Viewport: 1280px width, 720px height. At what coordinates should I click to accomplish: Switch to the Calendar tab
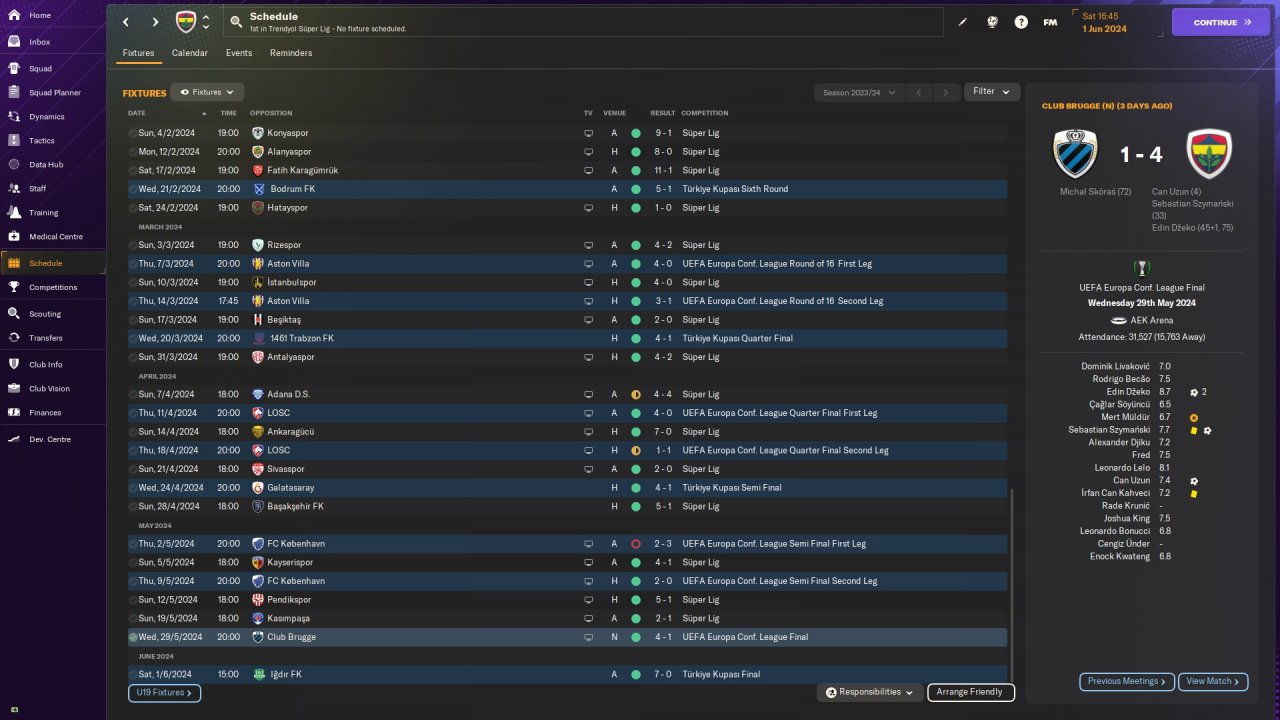coord(190,53)
